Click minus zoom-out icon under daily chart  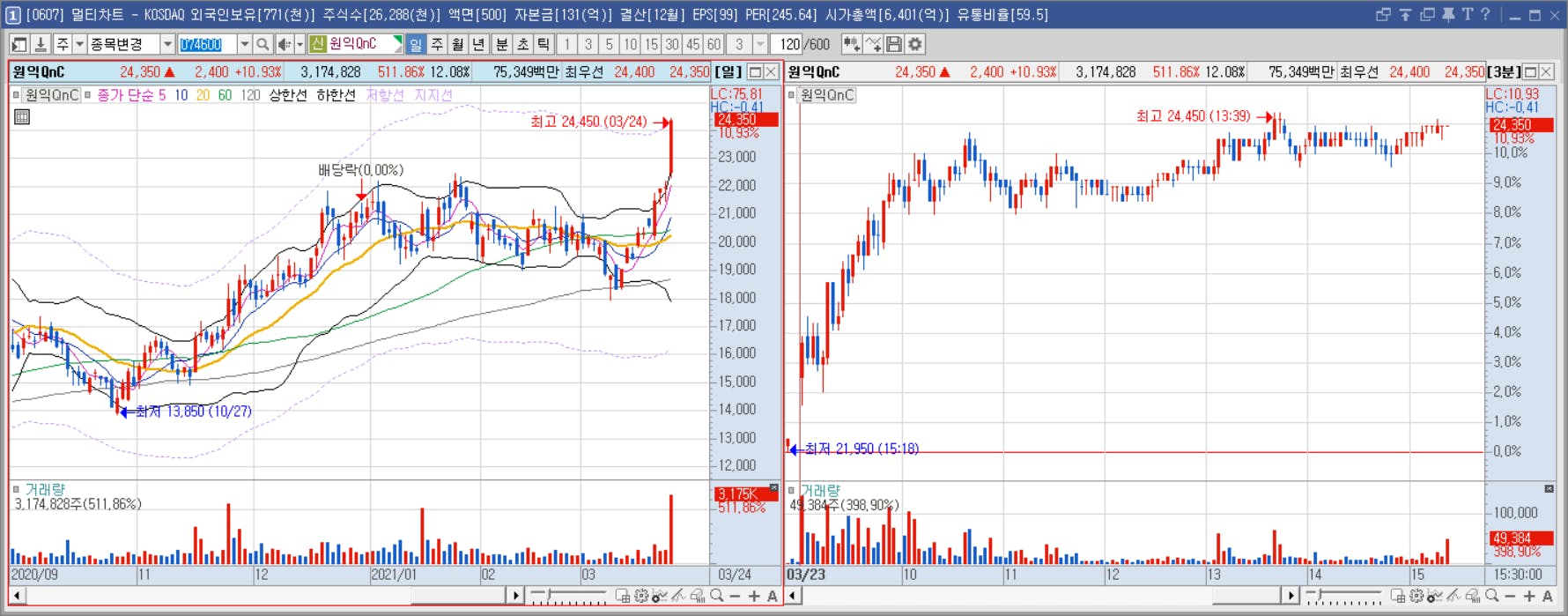tap(736, 596)
